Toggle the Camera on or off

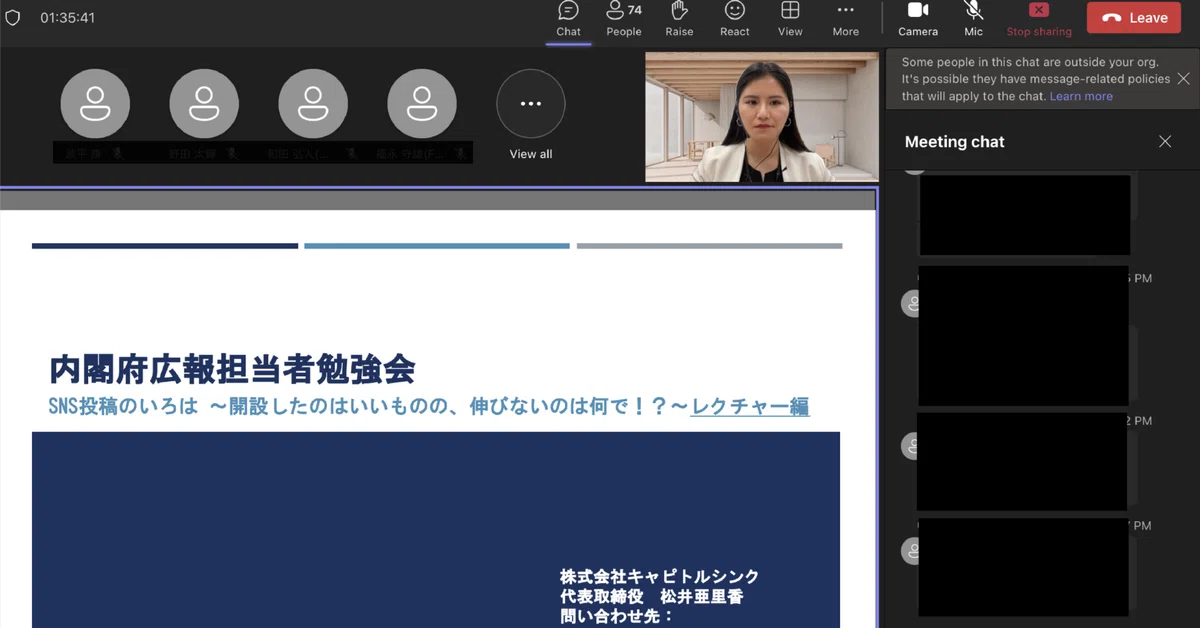pyautogui.click(x=917, y=19)
